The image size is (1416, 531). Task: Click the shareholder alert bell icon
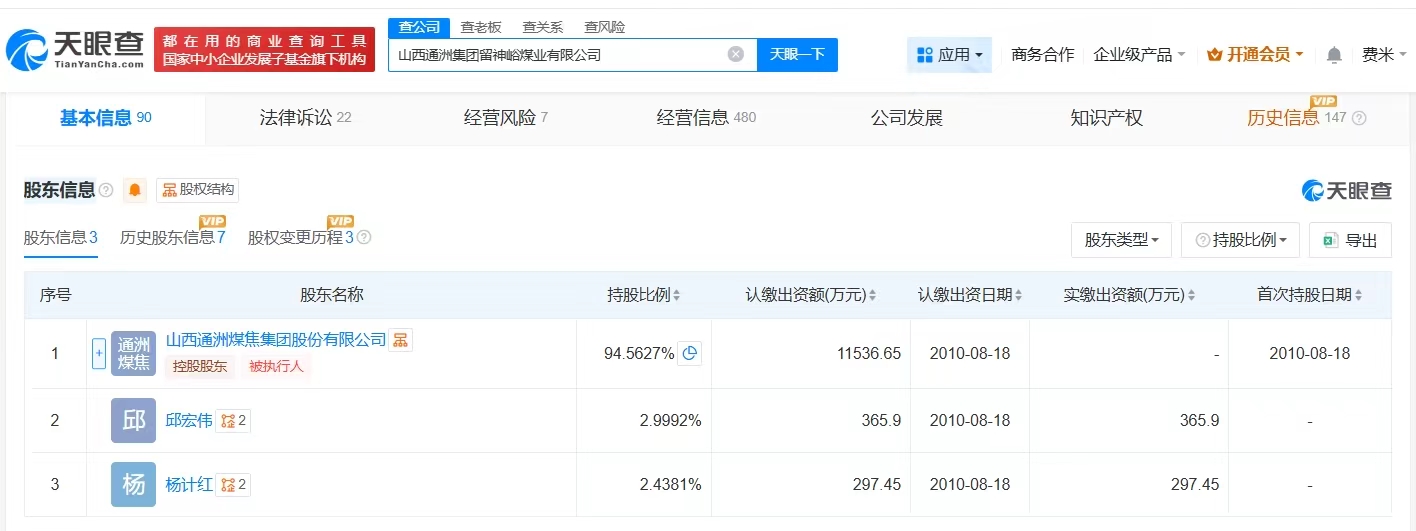[x=135, y=190]
